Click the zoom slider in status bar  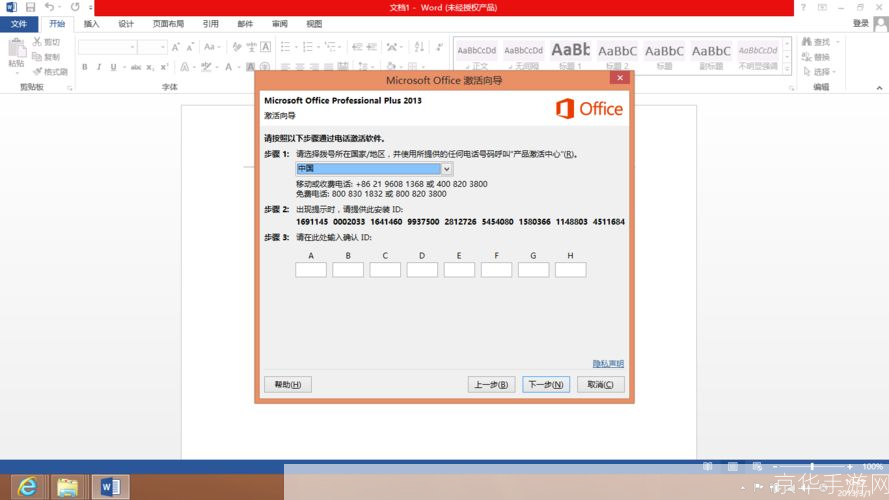812,466
